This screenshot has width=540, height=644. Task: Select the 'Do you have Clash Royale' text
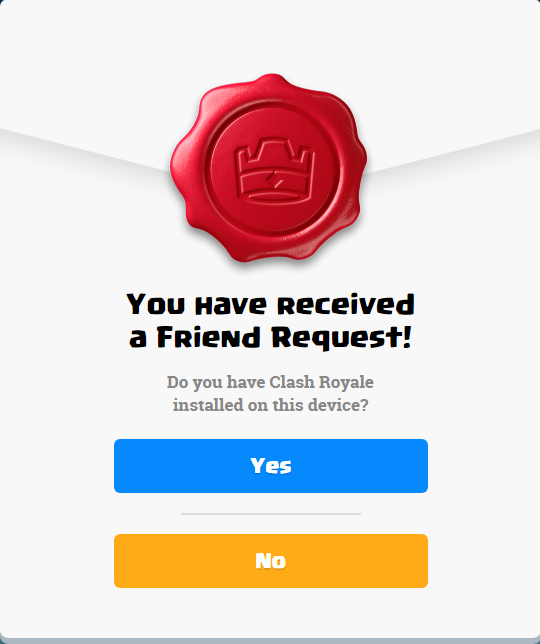[x=270, y=382]
